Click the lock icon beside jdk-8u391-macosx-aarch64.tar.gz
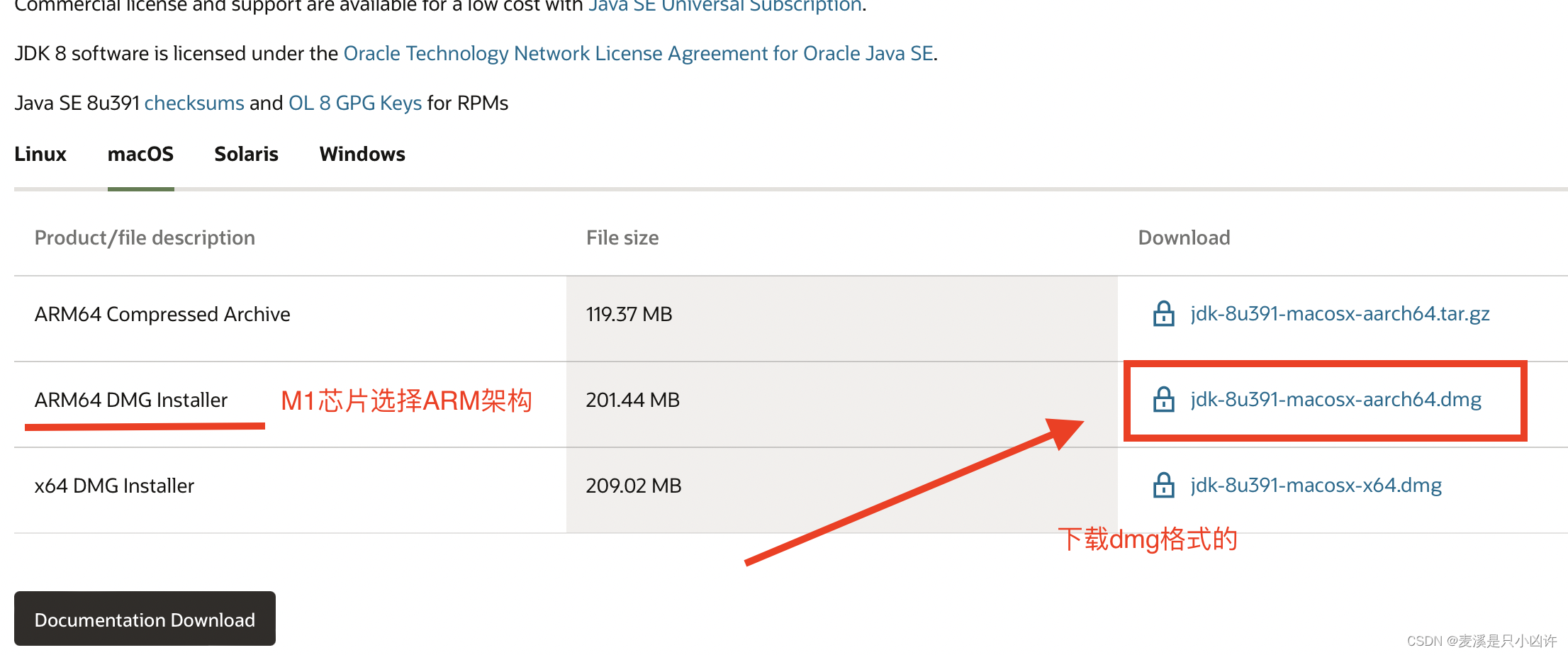This screenshot has height=655, width=1568. 1163,313
